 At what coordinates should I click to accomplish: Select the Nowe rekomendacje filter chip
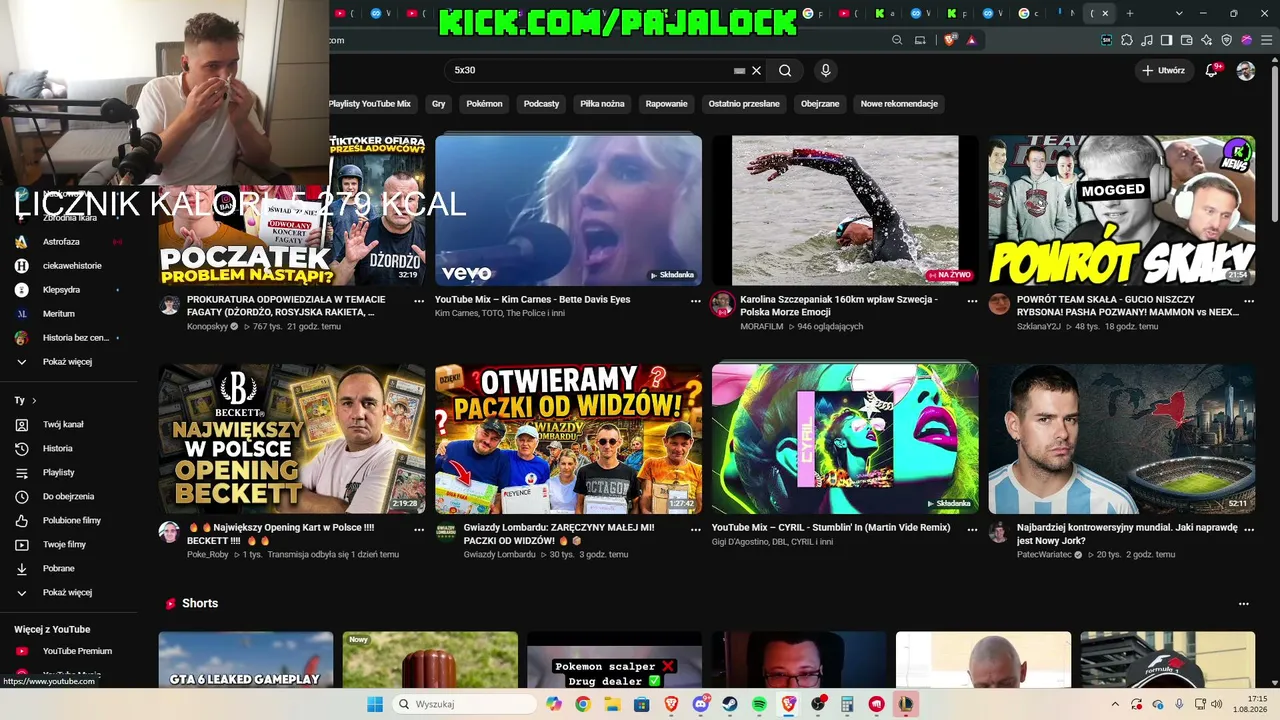coord(899,104)
